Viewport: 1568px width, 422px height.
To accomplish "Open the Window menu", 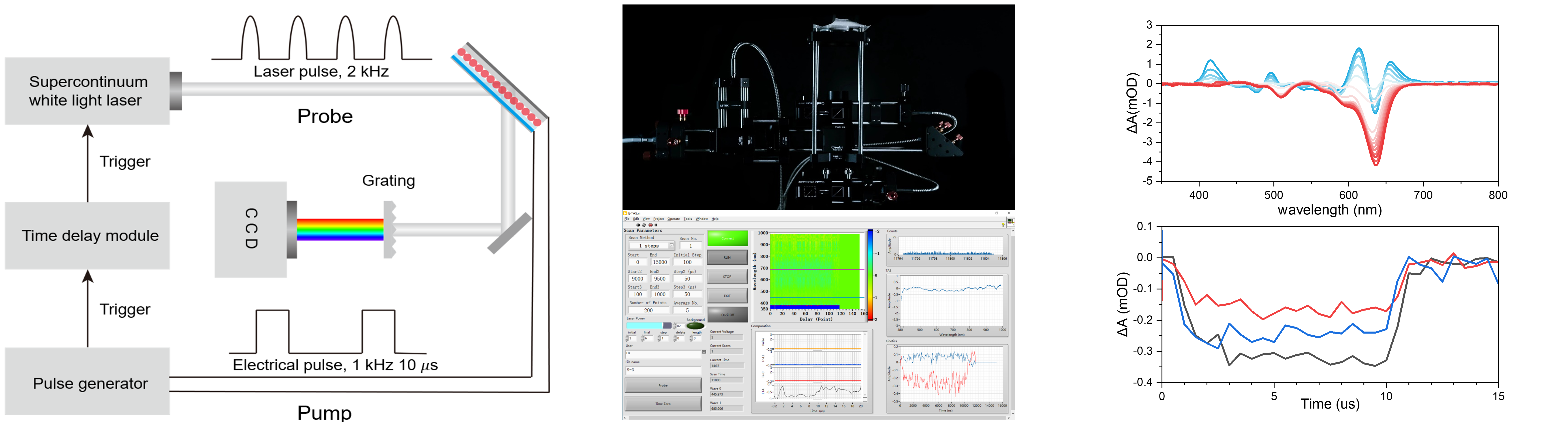I will [702, 219].
